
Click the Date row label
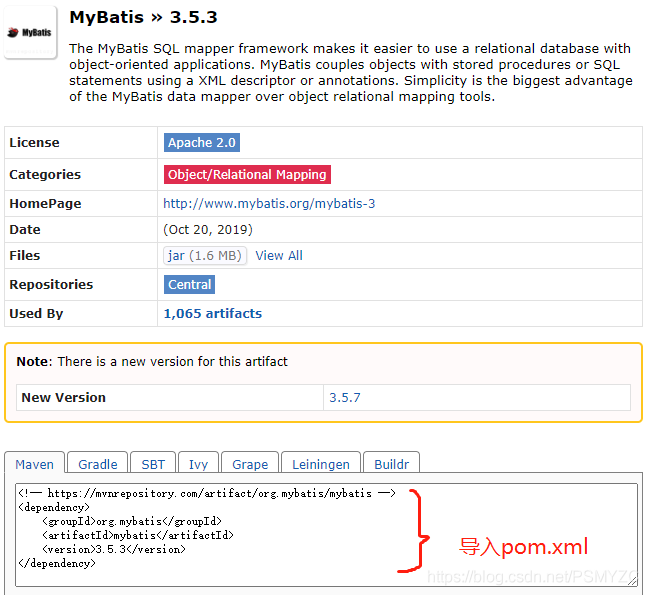(x=25, y=229)
